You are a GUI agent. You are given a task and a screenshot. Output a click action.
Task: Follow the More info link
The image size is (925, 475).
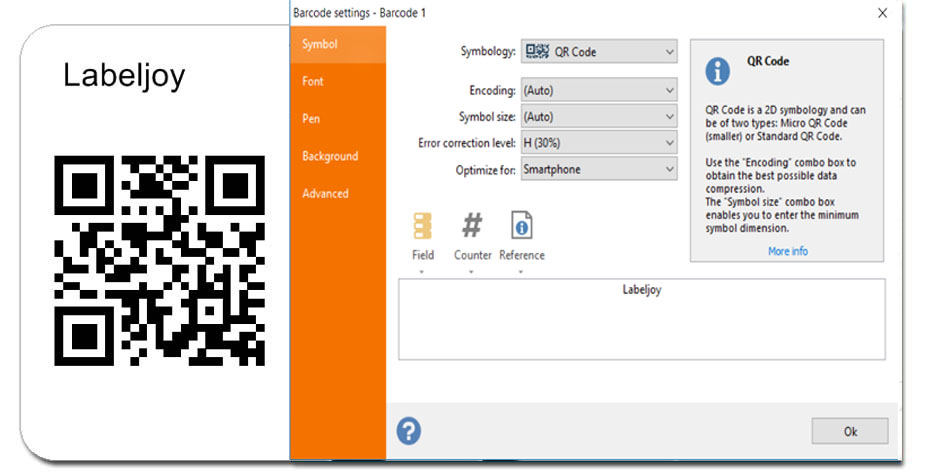click(788, 251)
